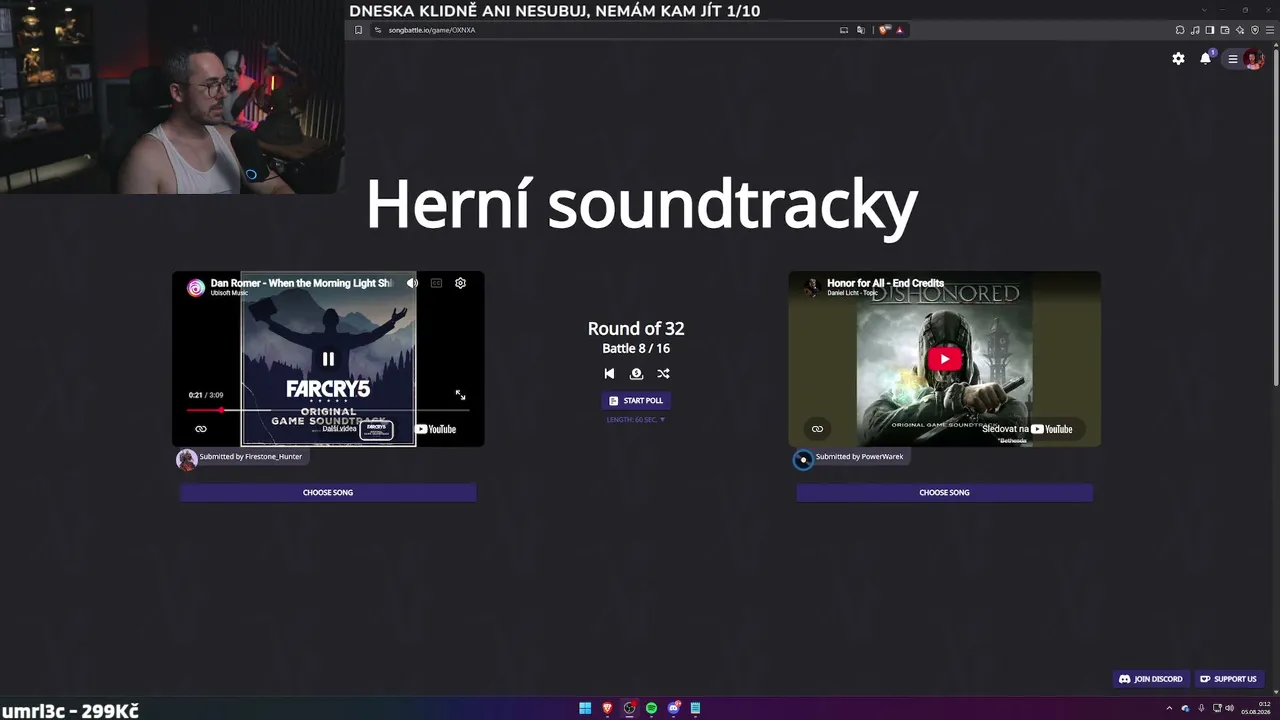Open Leo AI sparkle icon
This screenshot has height=720, width=1280.
pyautogui.click(x=1240, y=30)
